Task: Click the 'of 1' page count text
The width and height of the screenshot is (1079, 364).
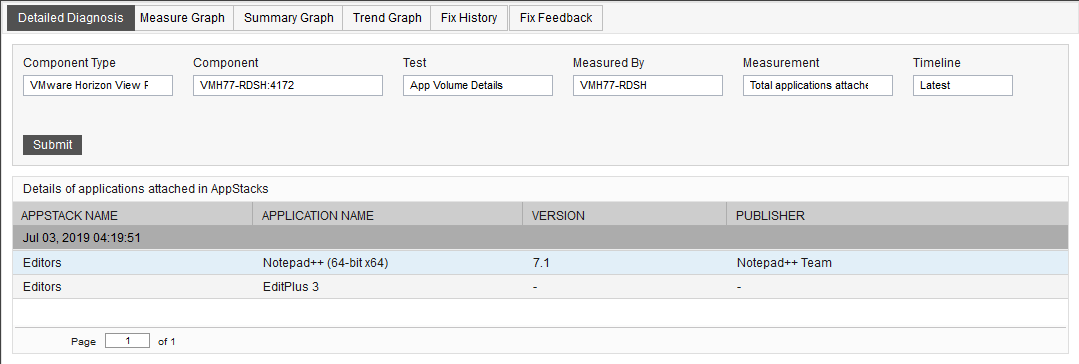Action: tap(167, 341)
